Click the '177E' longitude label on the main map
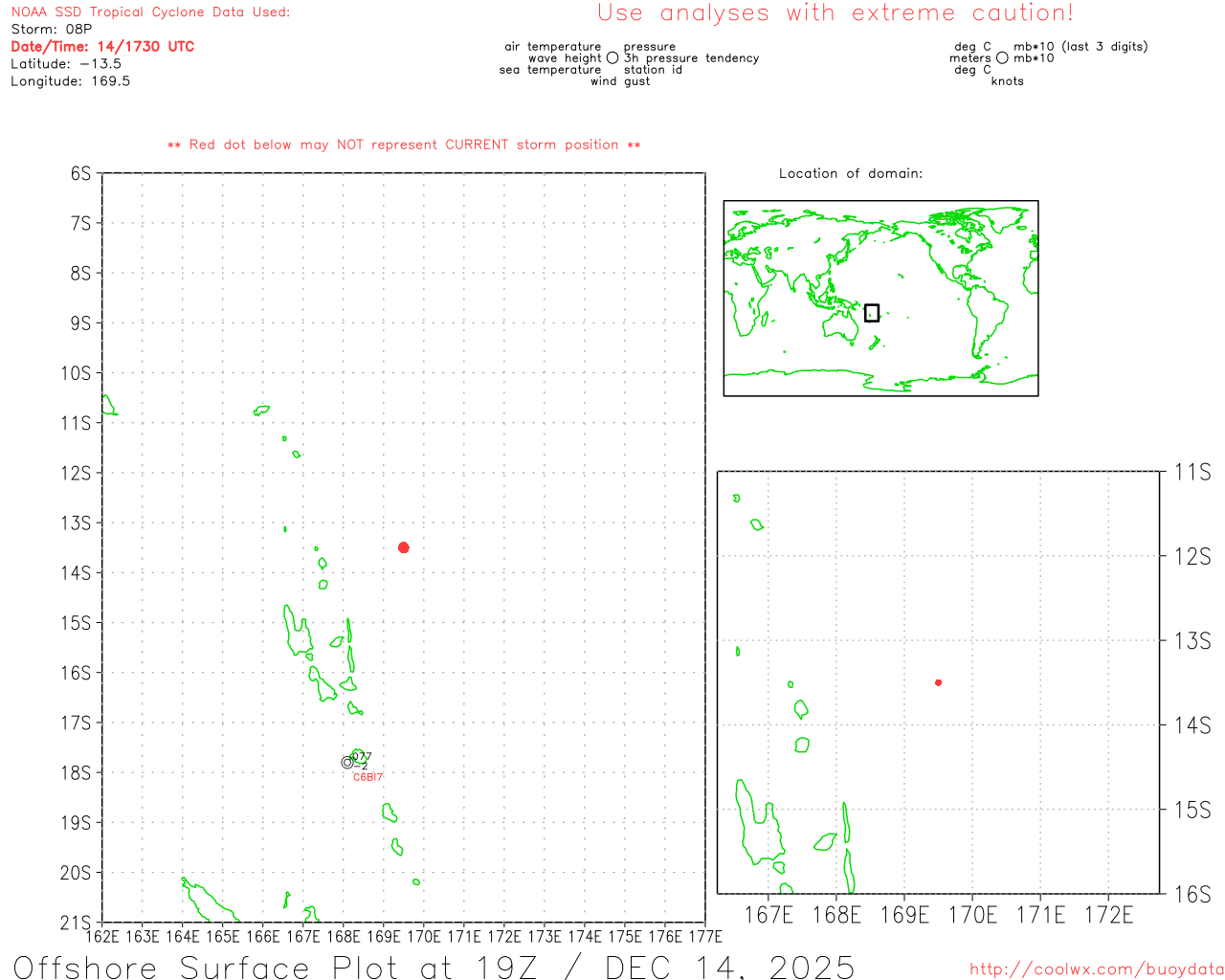This screenshot has width=1225, height=980. click(704, 937)
